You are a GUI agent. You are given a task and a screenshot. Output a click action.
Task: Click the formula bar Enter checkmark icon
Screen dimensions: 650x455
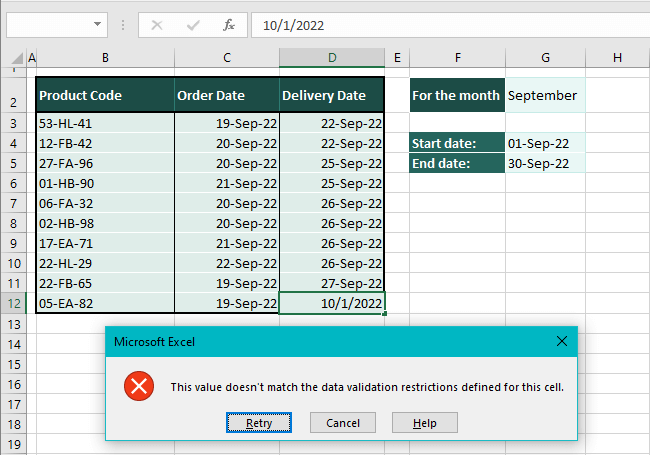click(x=193, y=25)
